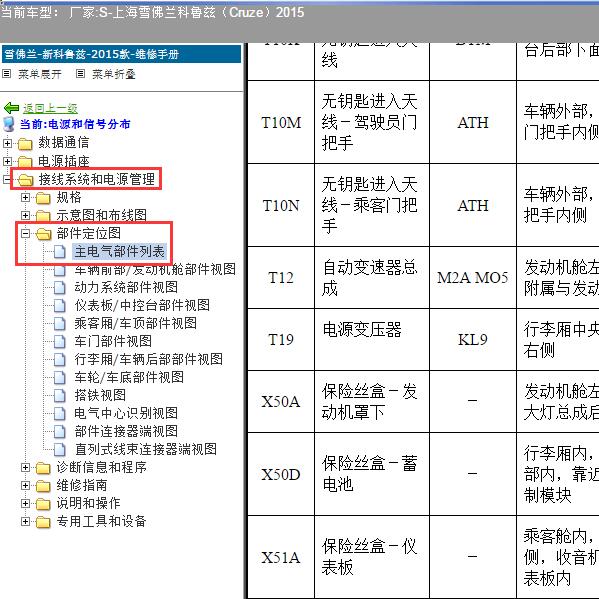The image size is (599, 599).
Task: Click the 部件连接器端视图 document icon
Action: (60, 431)
